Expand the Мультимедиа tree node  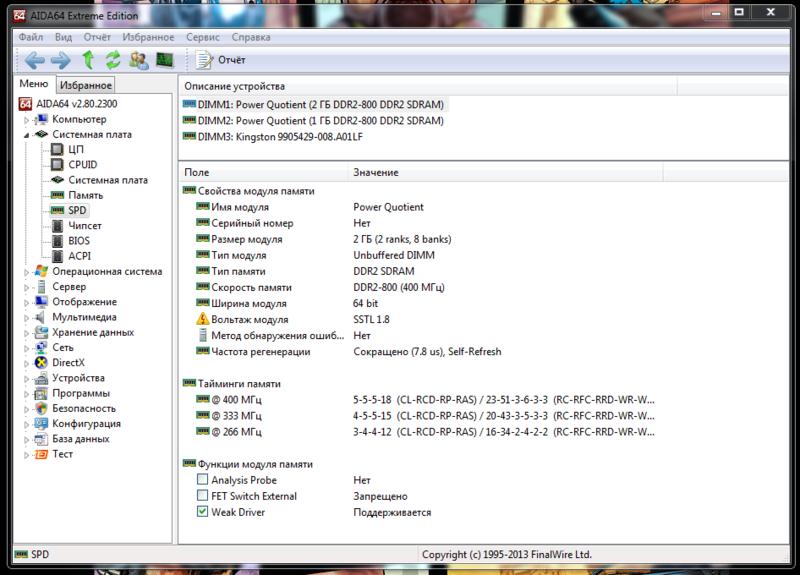(27, 318)
